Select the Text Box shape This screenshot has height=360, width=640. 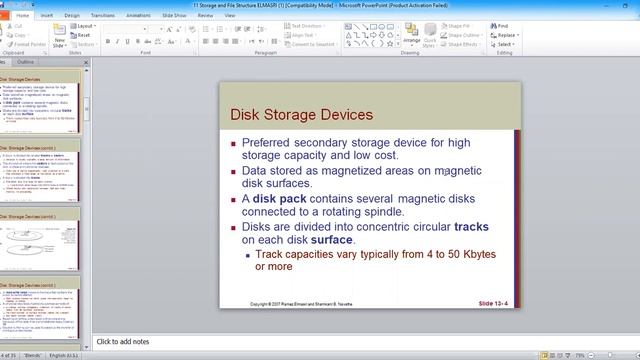tap(348, 27)
